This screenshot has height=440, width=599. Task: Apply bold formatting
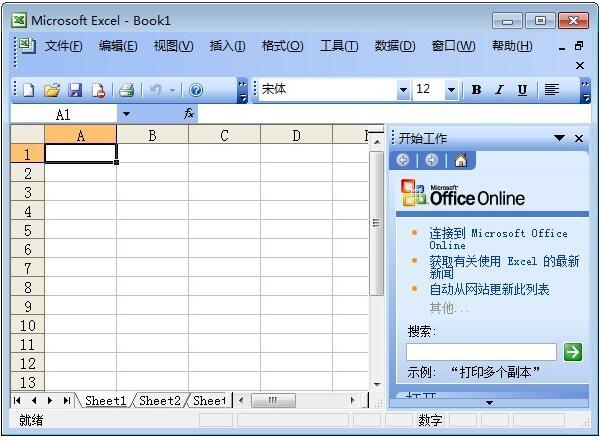click(476, 90)
